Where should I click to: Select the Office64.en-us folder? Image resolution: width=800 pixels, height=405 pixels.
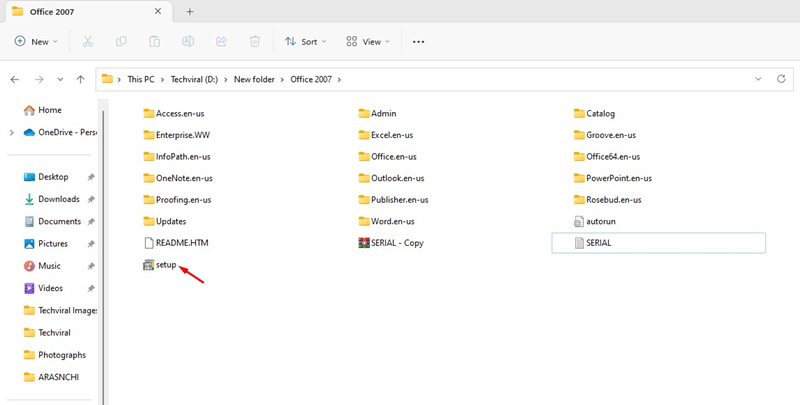tap(607, 157)
